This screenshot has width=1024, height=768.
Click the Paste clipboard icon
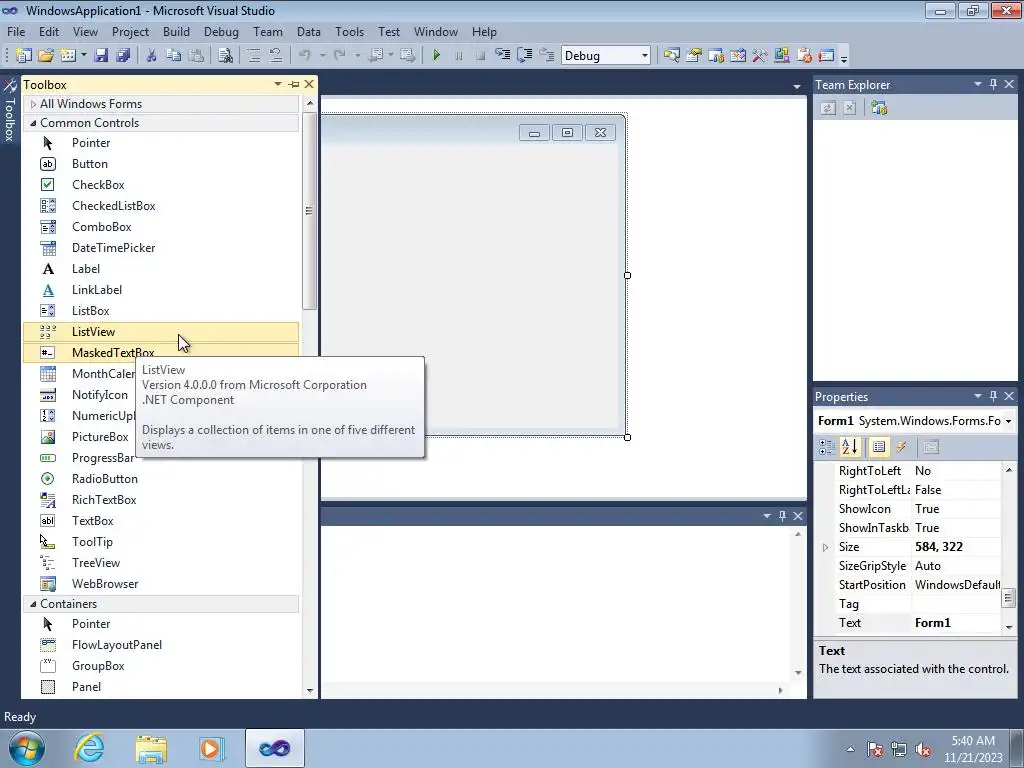(x=195, y=56)
